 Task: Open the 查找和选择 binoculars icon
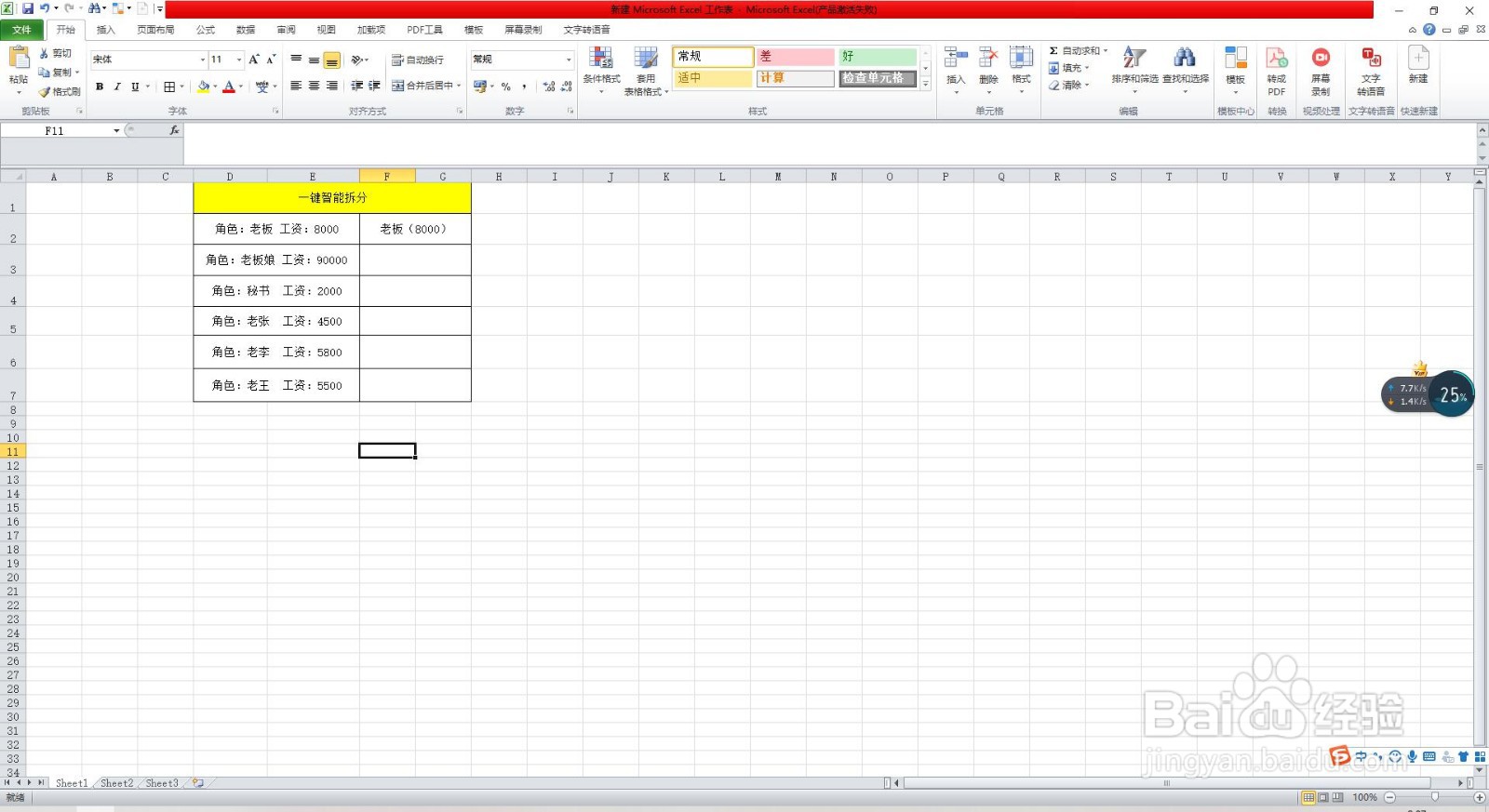pyautogui.click(x=1185, y=58)
